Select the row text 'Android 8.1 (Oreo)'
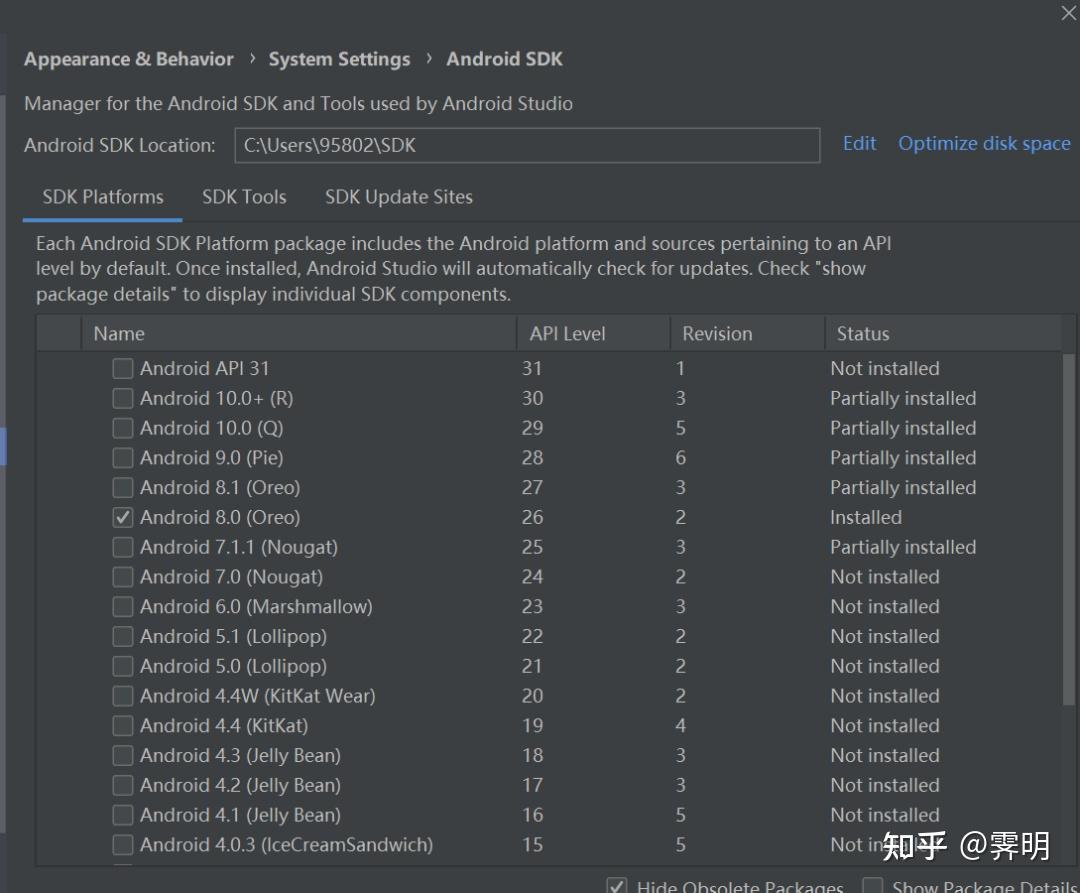The height and width of the screenshot is (893, 1080). pos(220,487)
